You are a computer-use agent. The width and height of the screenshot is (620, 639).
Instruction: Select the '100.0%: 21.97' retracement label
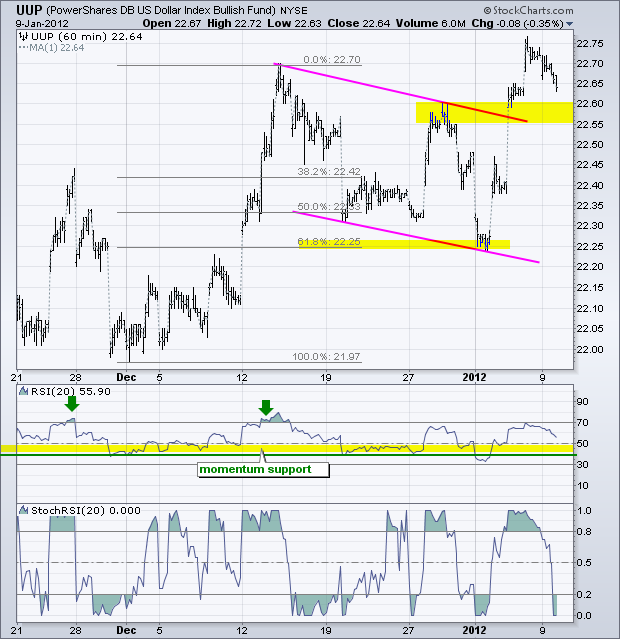pyautogui.click(x=326, y=357)
